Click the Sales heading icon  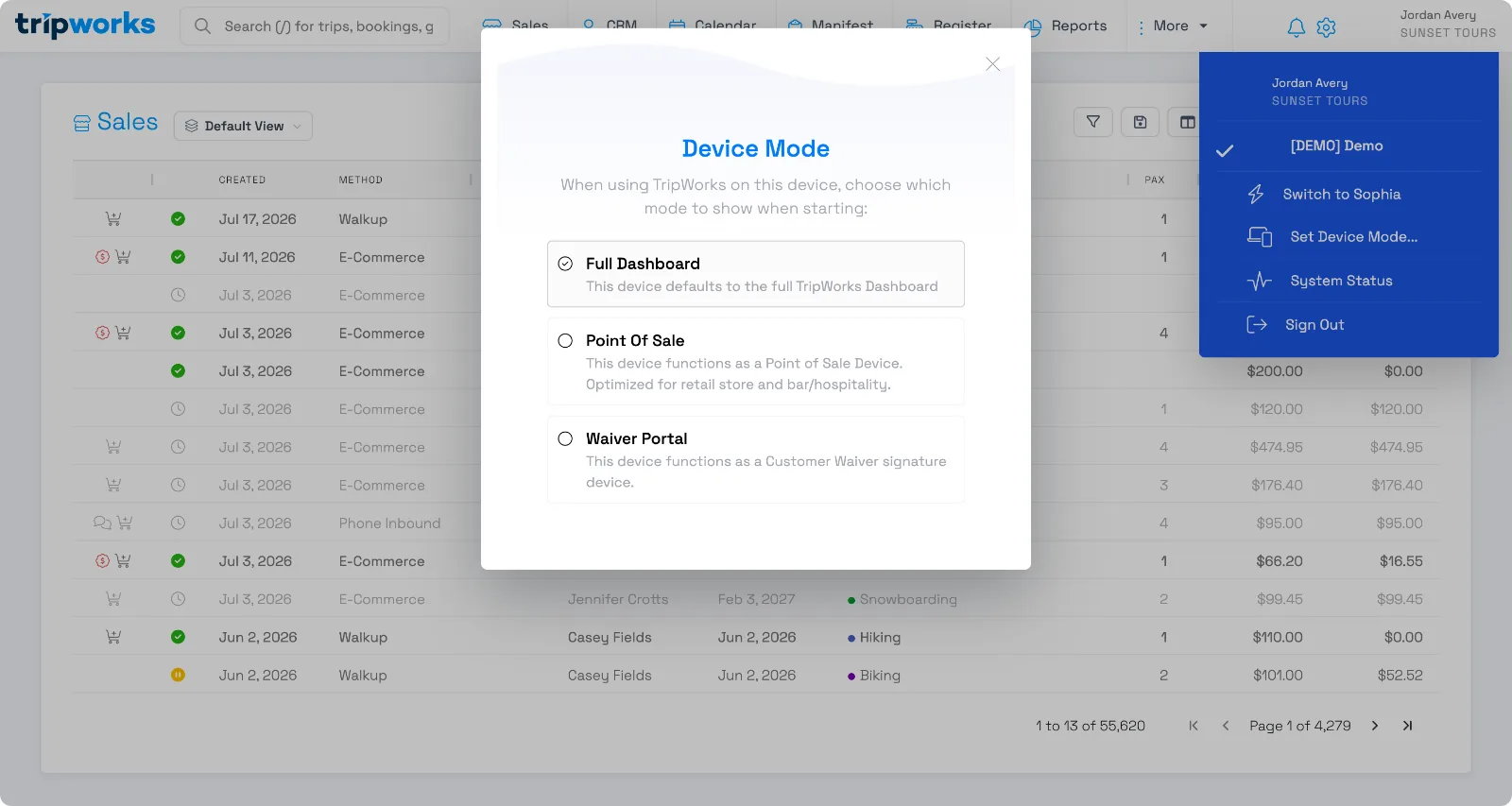click(x=82, y=123)
